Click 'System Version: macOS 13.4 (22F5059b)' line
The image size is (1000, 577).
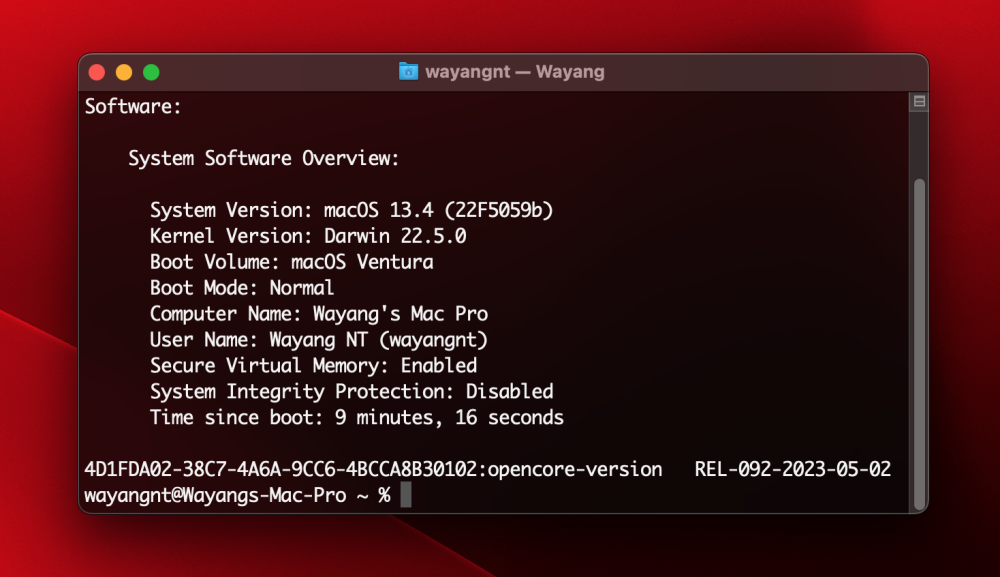(x=351, y=210)
